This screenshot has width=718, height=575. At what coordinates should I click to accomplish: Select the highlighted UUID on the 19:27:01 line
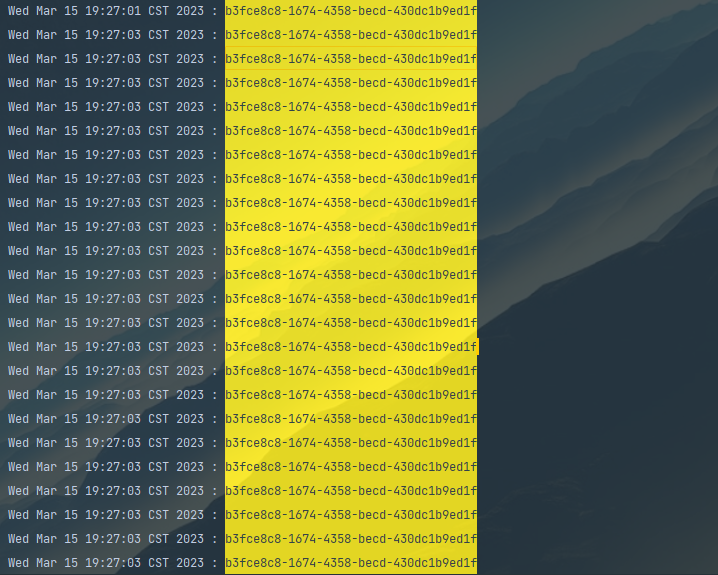[x=351, y=11]
